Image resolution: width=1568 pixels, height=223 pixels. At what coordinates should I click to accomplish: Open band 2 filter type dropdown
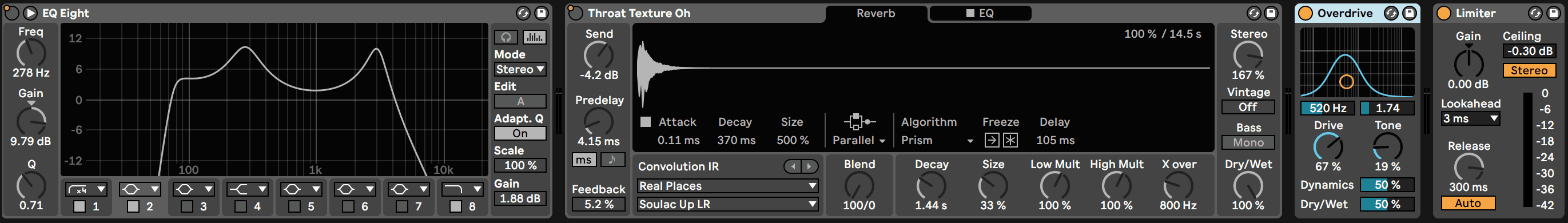140,189
